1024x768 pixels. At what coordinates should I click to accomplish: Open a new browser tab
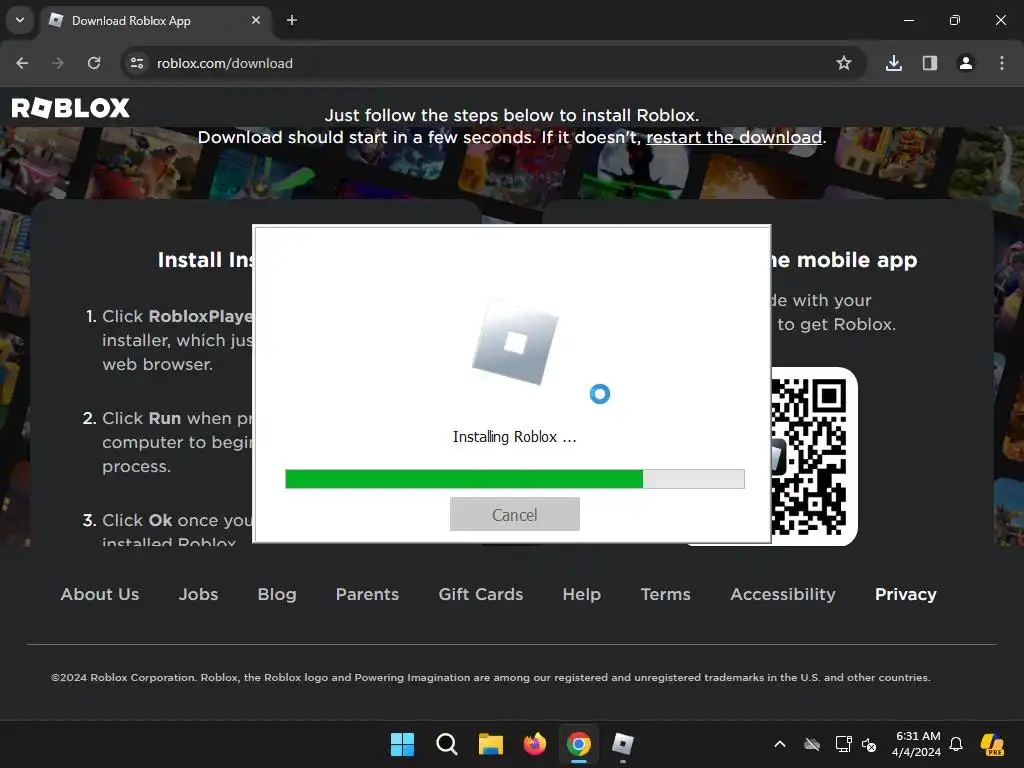pos(292,20)
